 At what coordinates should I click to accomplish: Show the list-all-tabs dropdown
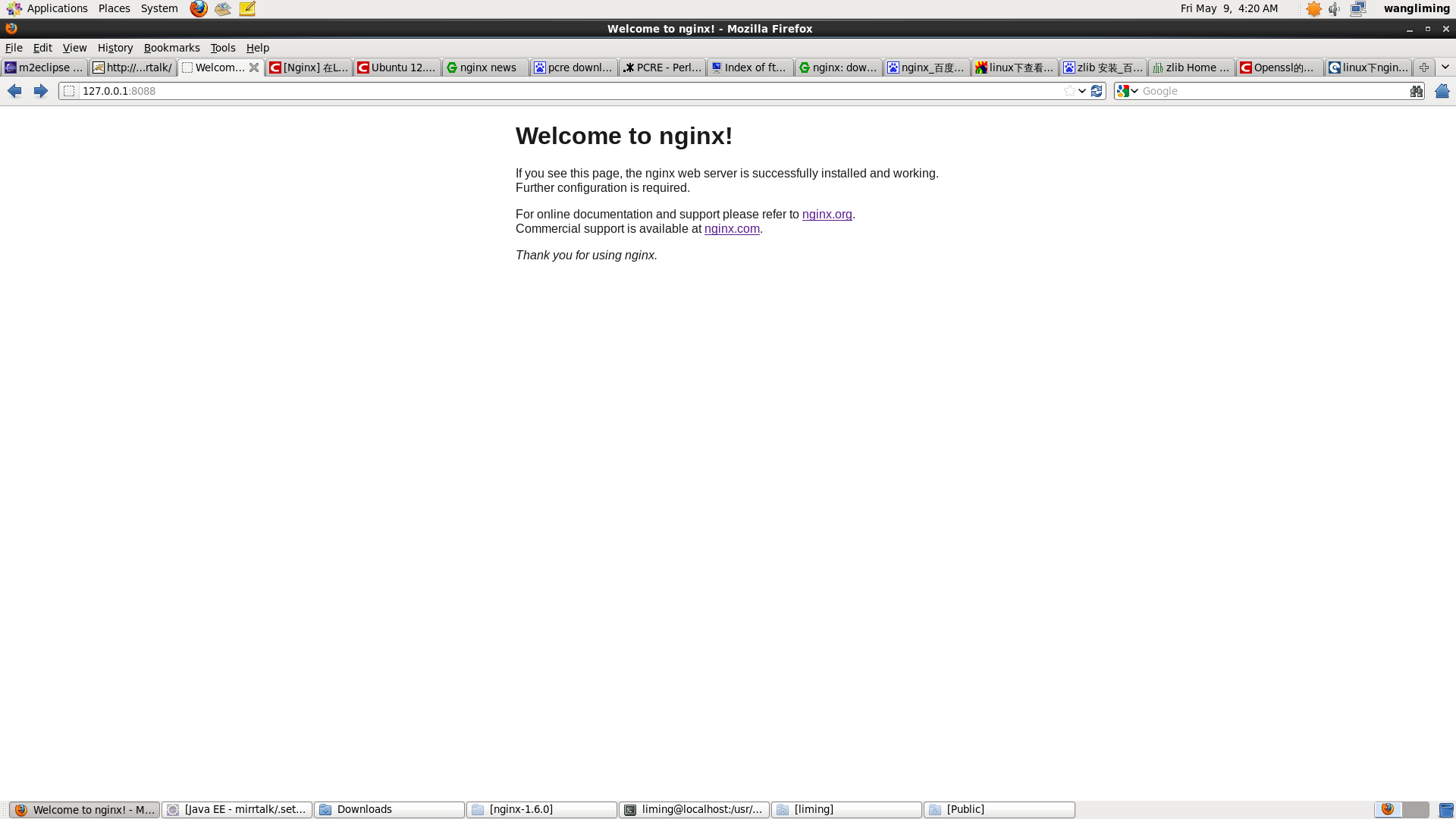(1445, 67)
